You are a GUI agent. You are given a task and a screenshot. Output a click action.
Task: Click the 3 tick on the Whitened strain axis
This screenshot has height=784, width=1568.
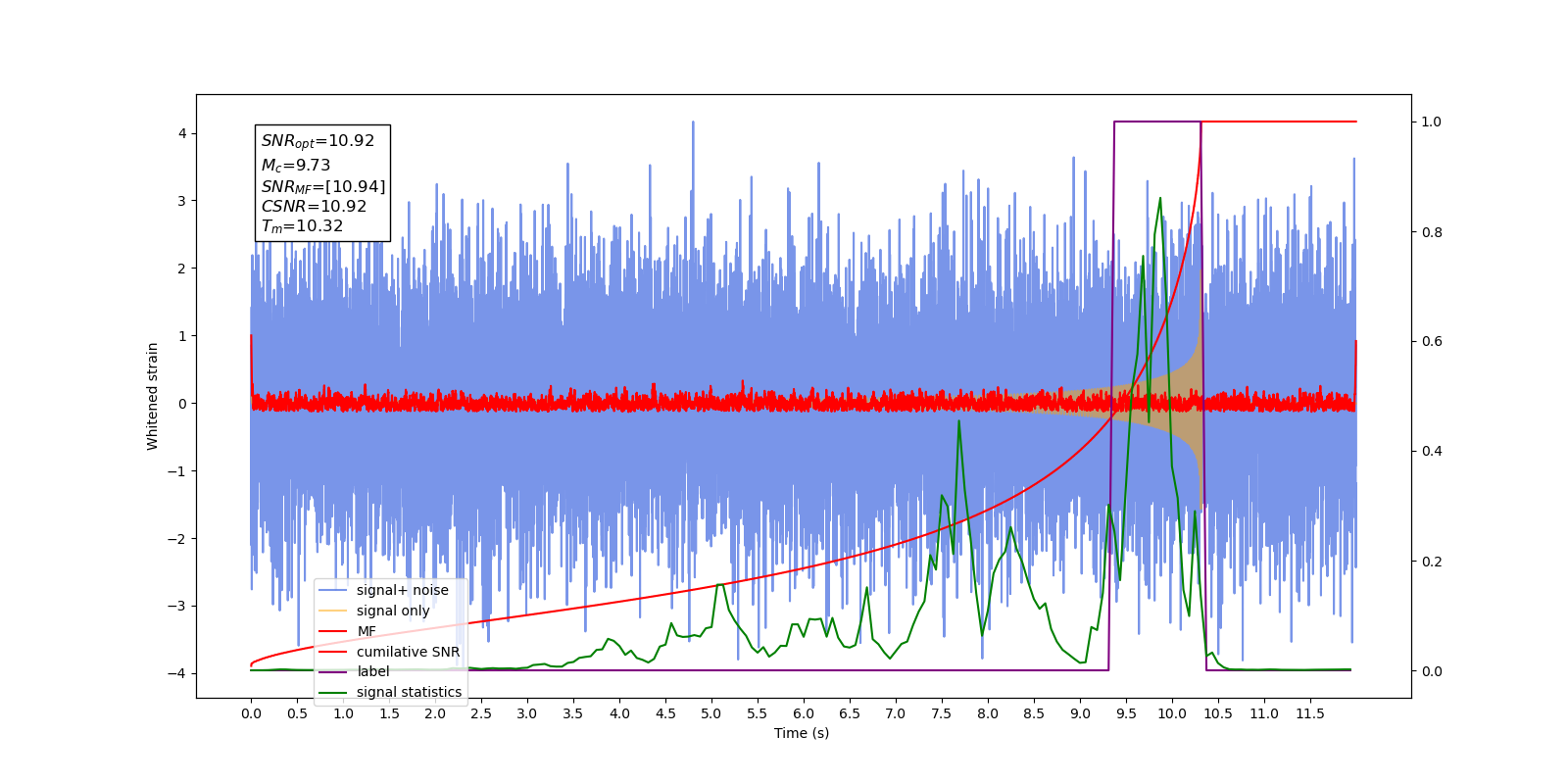point(182,201)
